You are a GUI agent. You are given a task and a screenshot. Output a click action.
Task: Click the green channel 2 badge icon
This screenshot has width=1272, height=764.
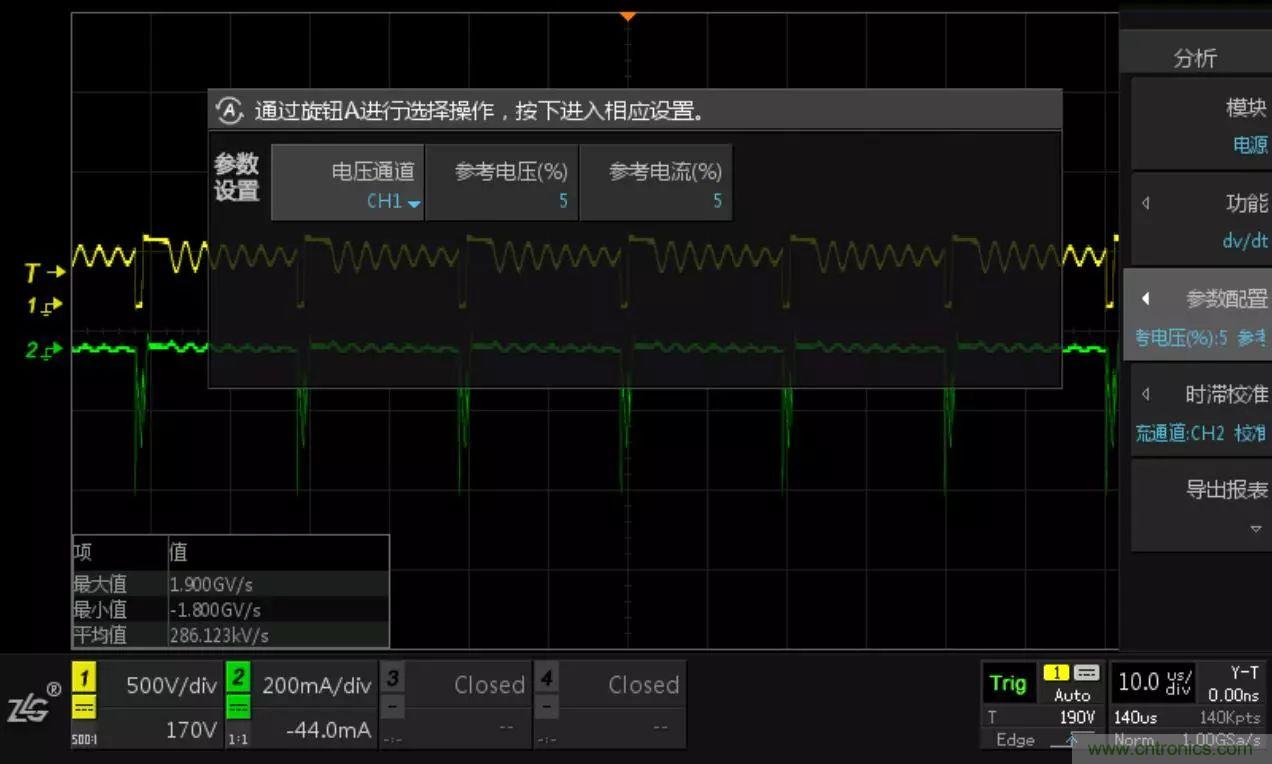(x=238, y=676)
